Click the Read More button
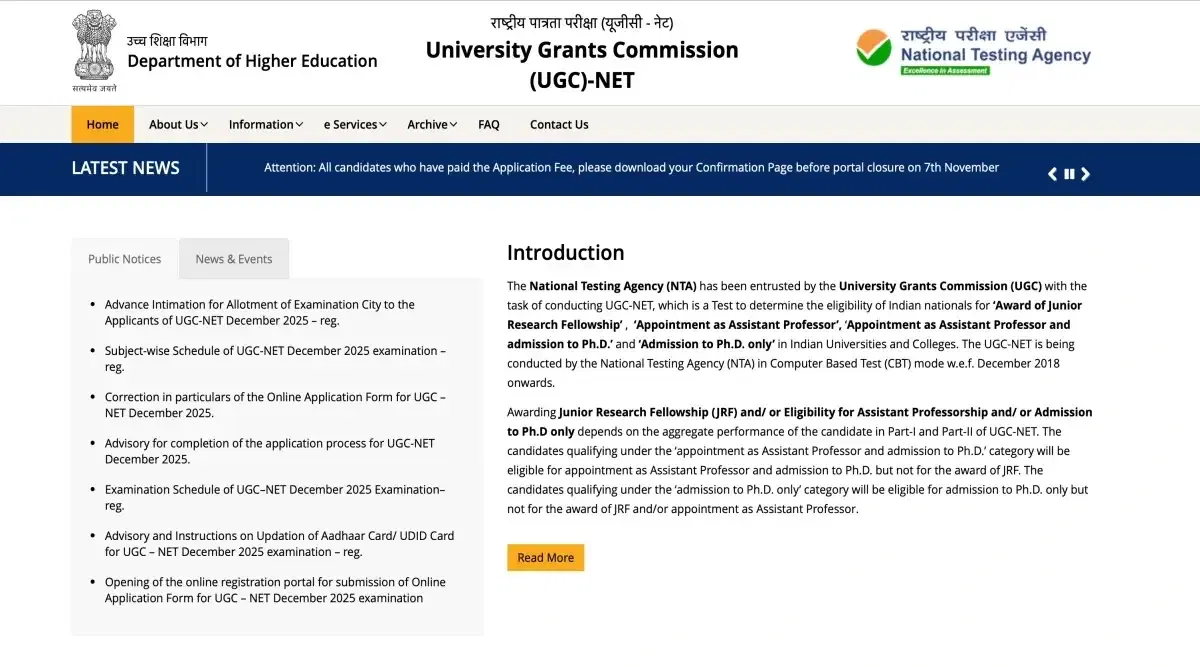 pos(545,558)
